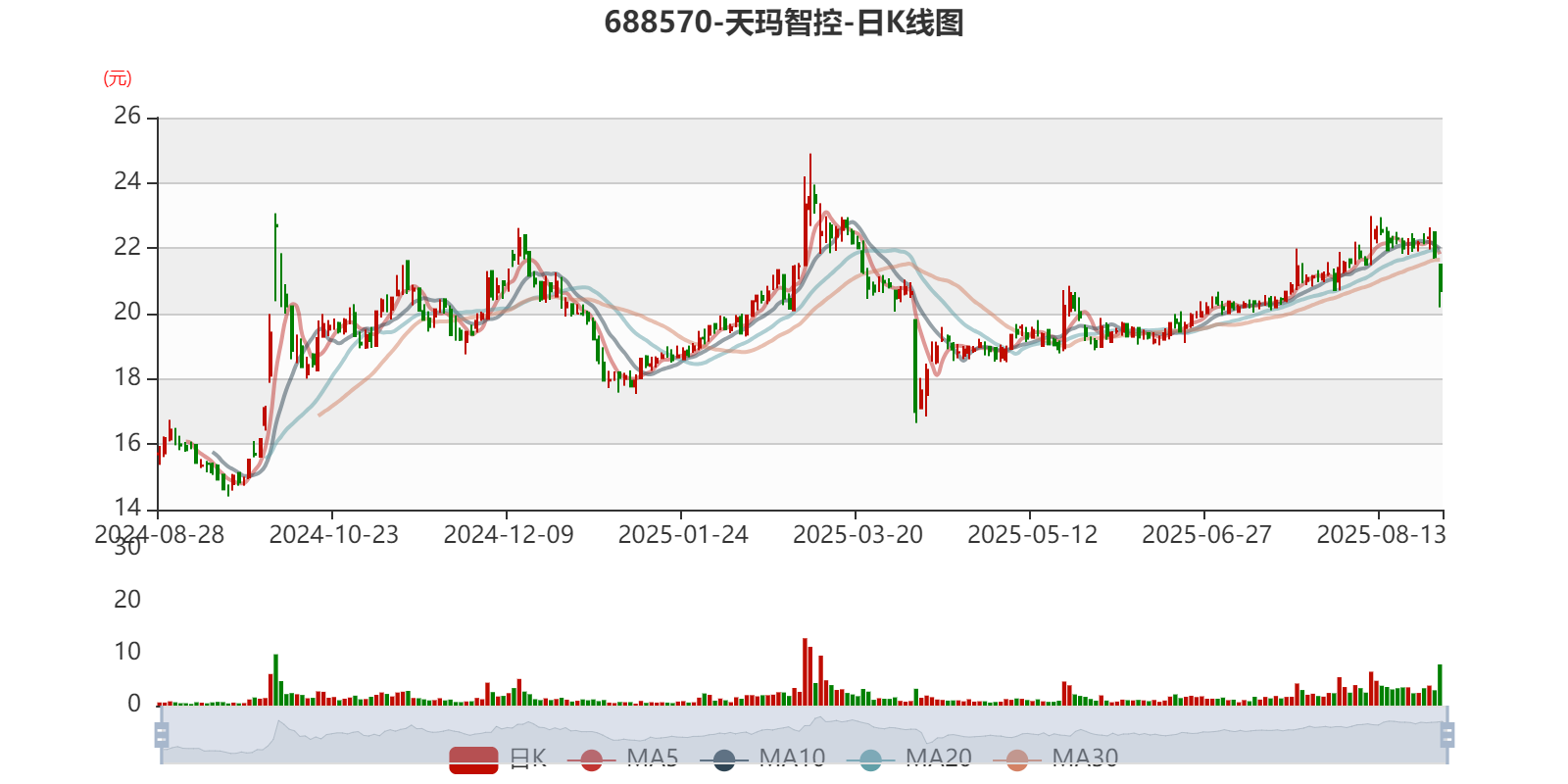The image size is (1568, 784).
Task: Click the volume axis label 10
Action: tap(127, 652)
